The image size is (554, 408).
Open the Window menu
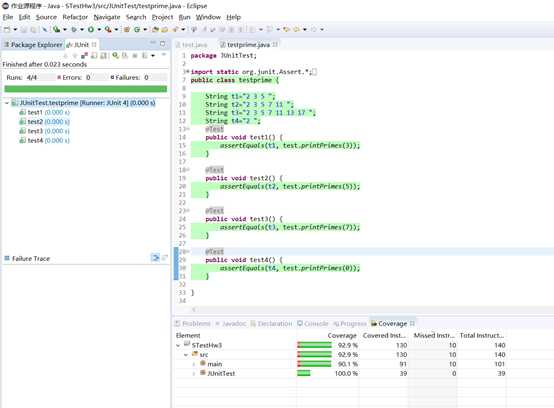coord(208,17)
